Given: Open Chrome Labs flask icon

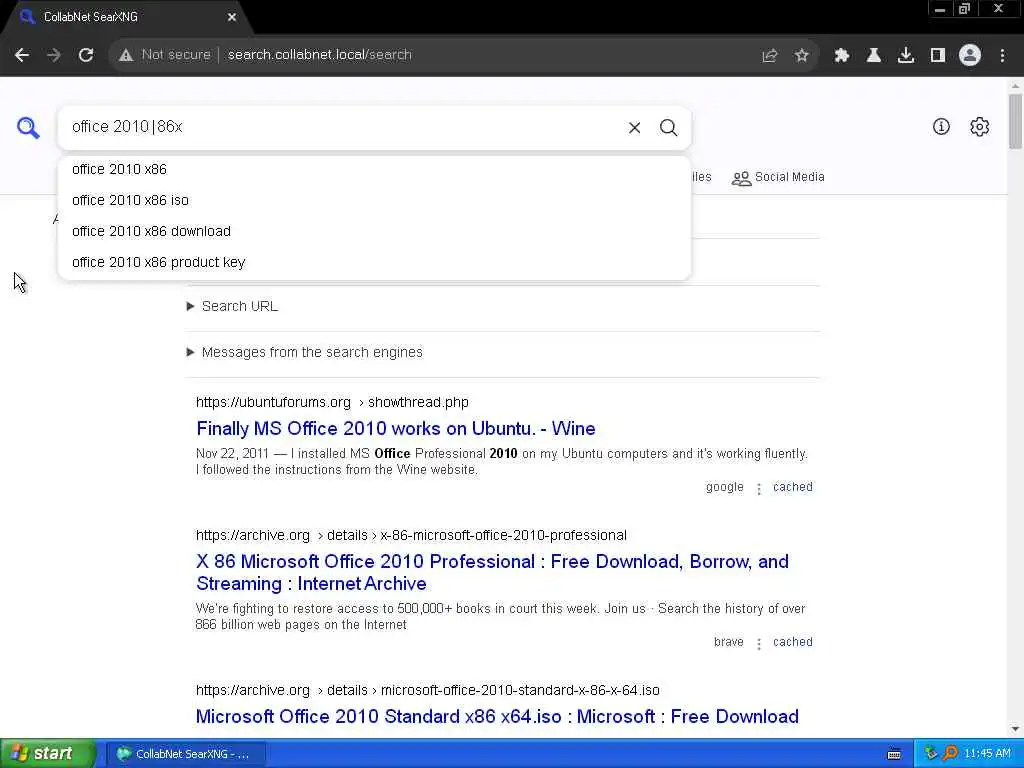Looking at the screenshot, I should click(x=874, y=56).
